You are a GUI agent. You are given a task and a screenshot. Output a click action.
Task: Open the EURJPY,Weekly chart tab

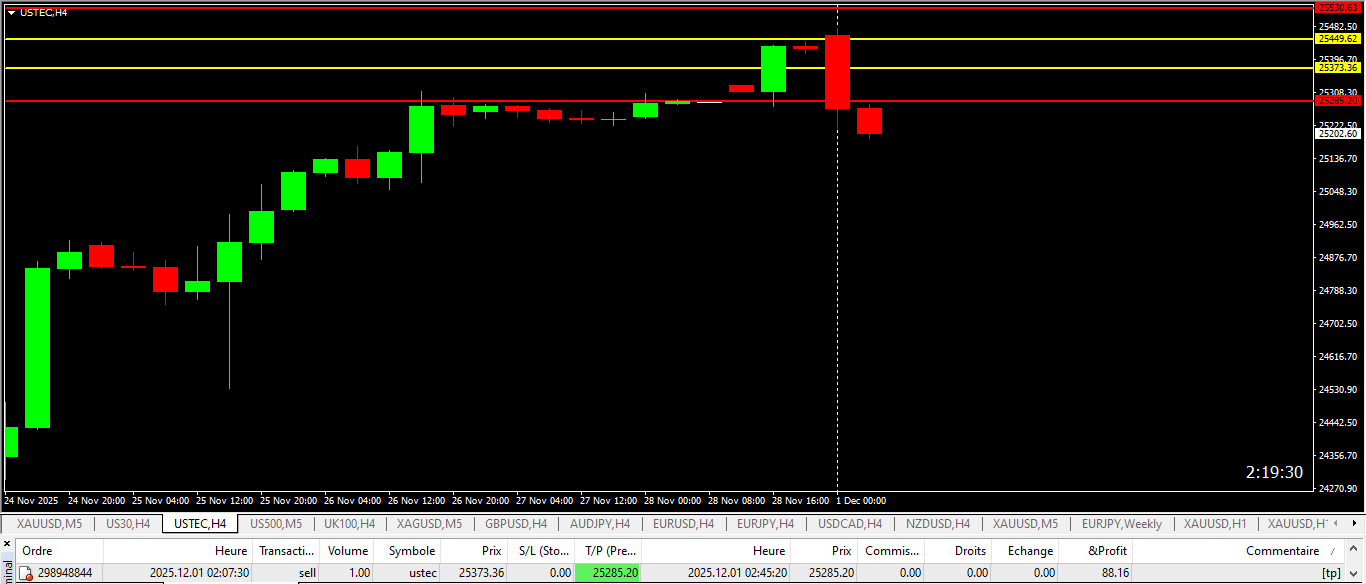click(x=1122, y=523)
